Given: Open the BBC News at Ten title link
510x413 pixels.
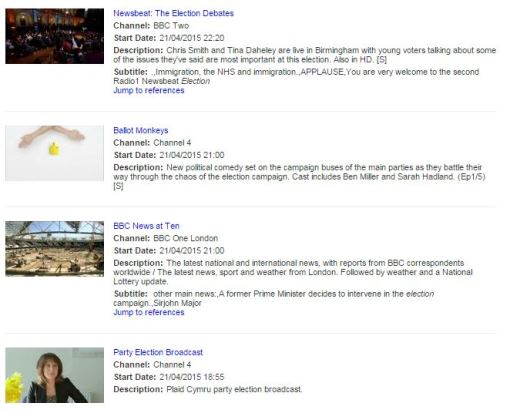Looking at the screenshot, I should pyautogui.click(x=146, y=226).
